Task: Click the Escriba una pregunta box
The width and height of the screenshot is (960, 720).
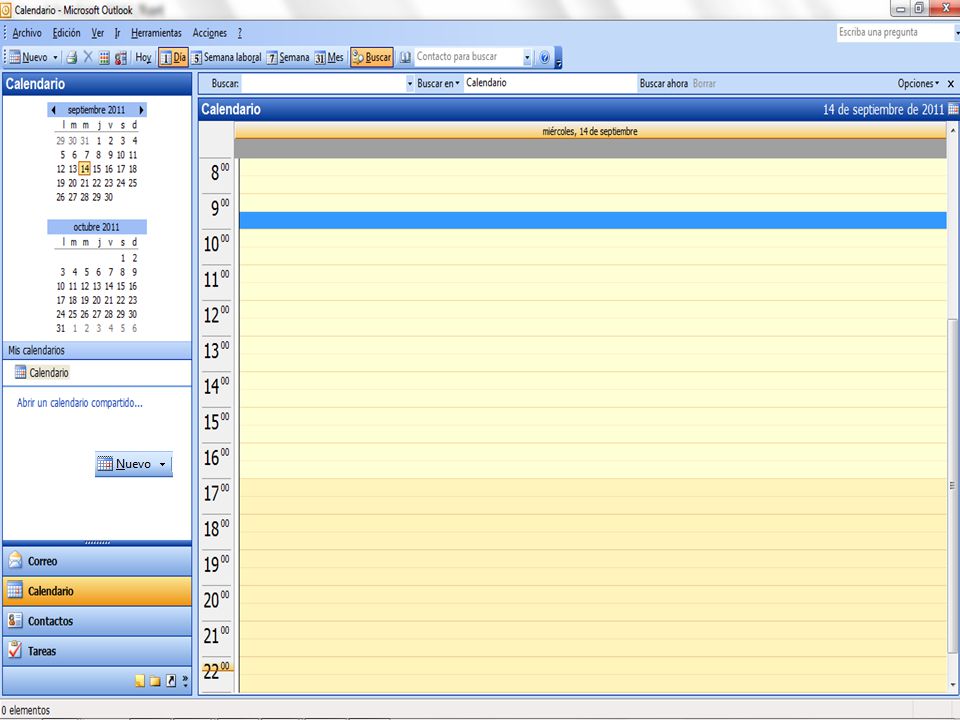Action: 895,32
